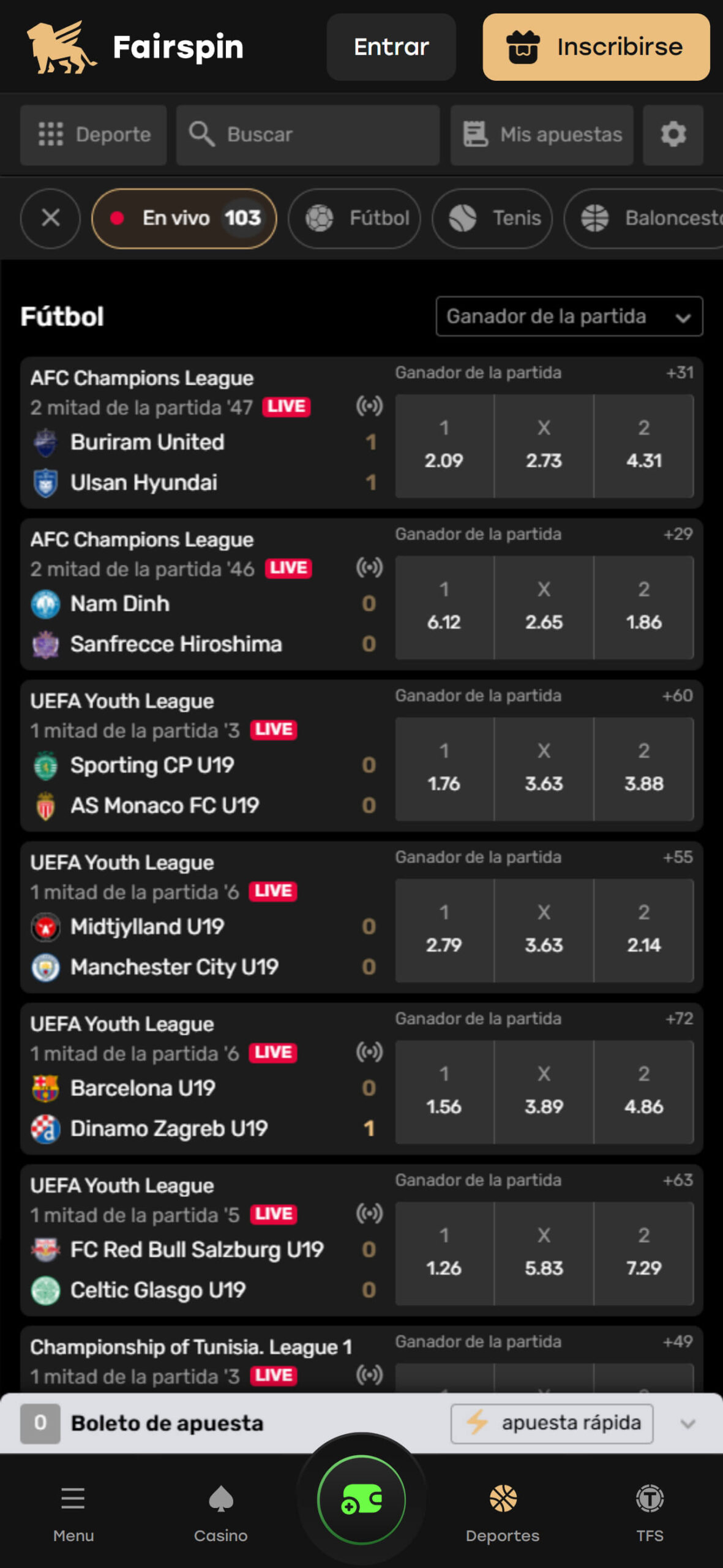Tap live stream icon for Buriram United match
723x1568 pixels.
pos(370,405)
